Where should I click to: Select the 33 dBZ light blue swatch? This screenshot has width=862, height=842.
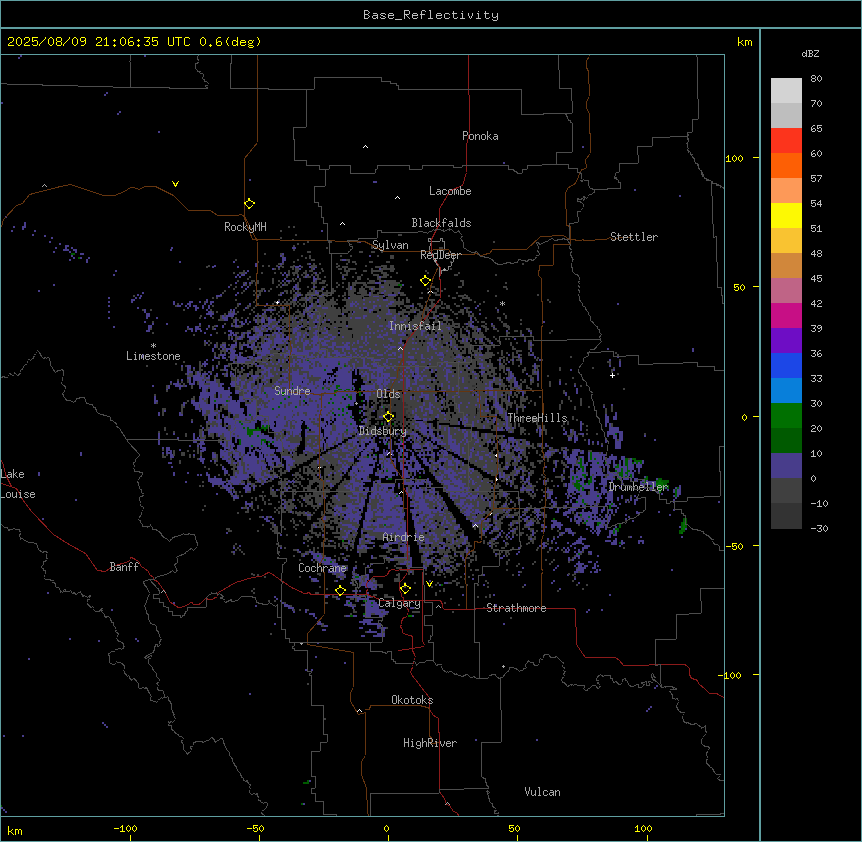pyautogui.click(x=786, y=391)
